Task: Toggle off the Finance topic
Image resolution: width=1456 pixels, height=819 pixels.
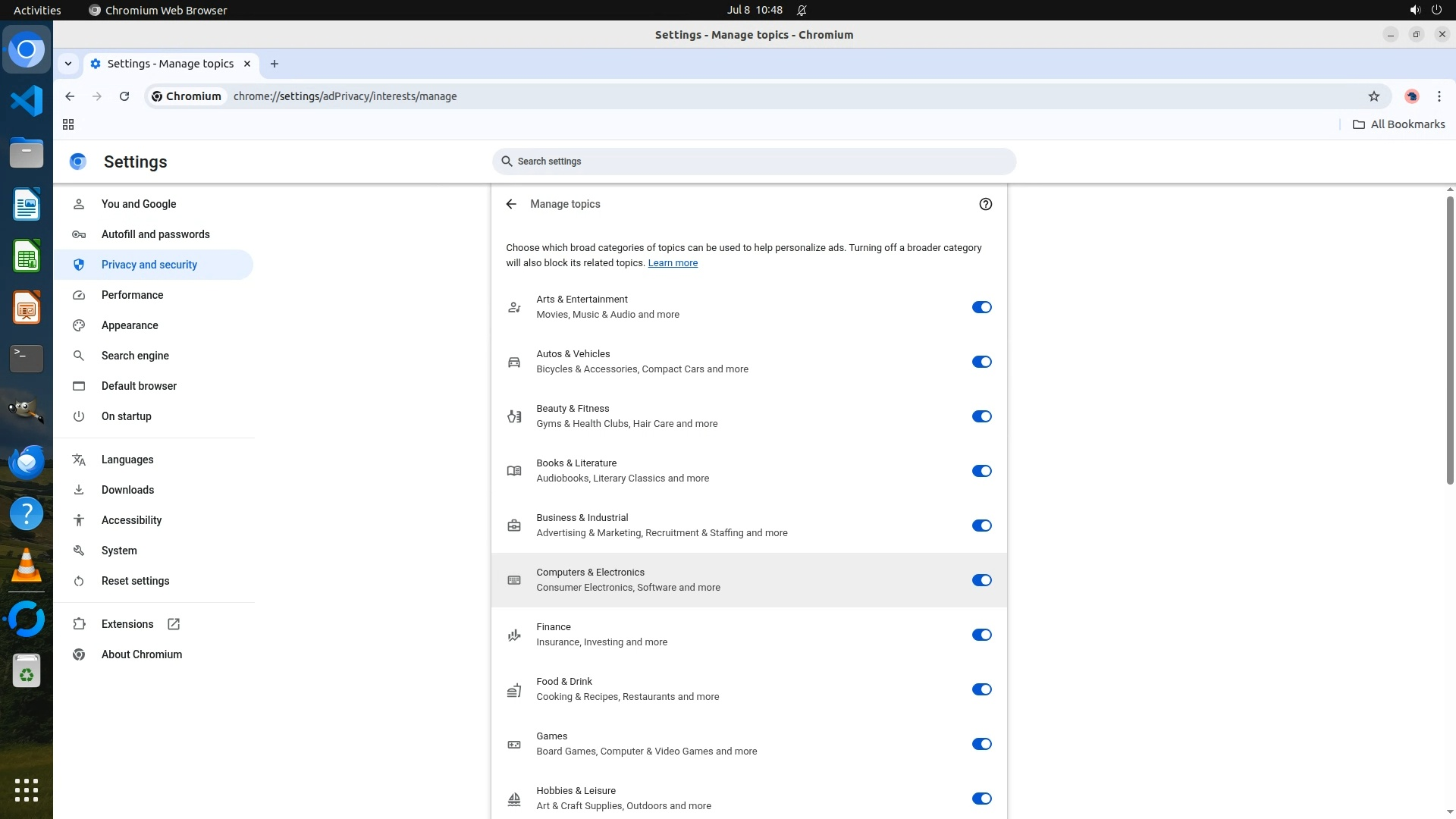Action: tap(981, 635)
